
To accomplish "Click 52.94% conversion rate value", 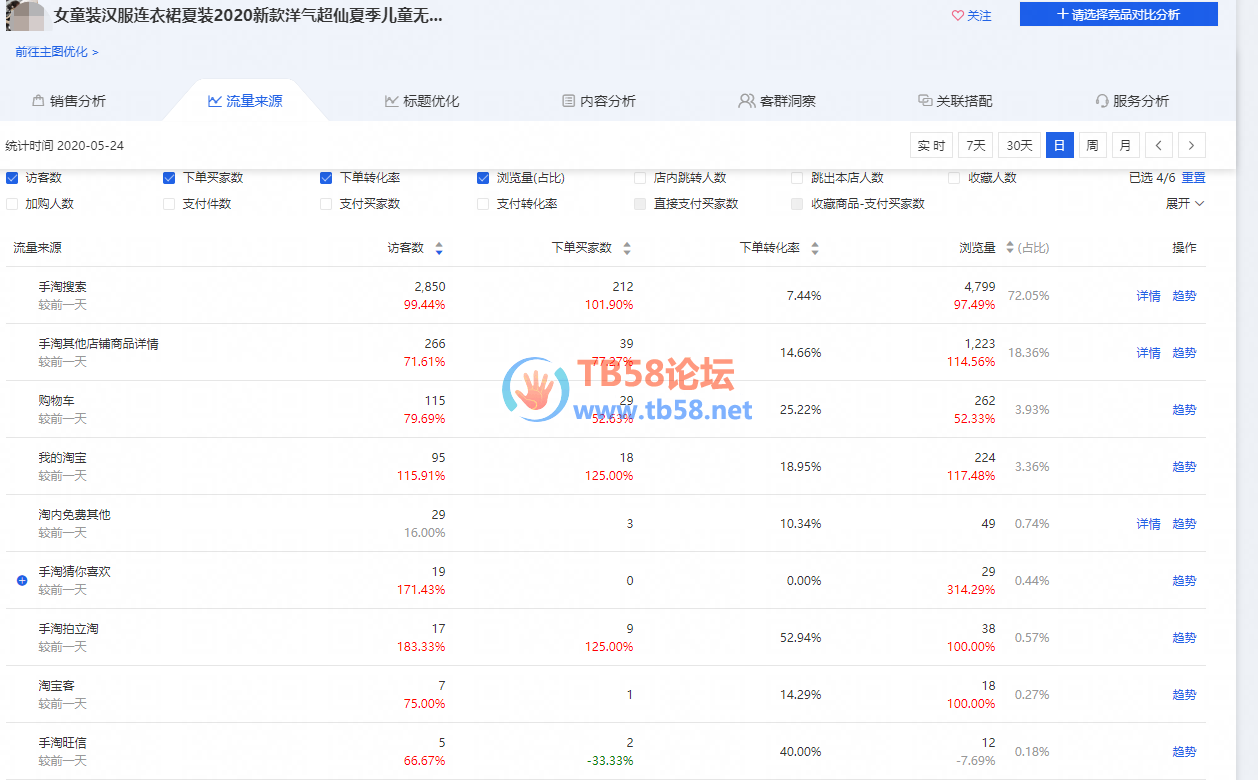I will (x=801, y=638).
